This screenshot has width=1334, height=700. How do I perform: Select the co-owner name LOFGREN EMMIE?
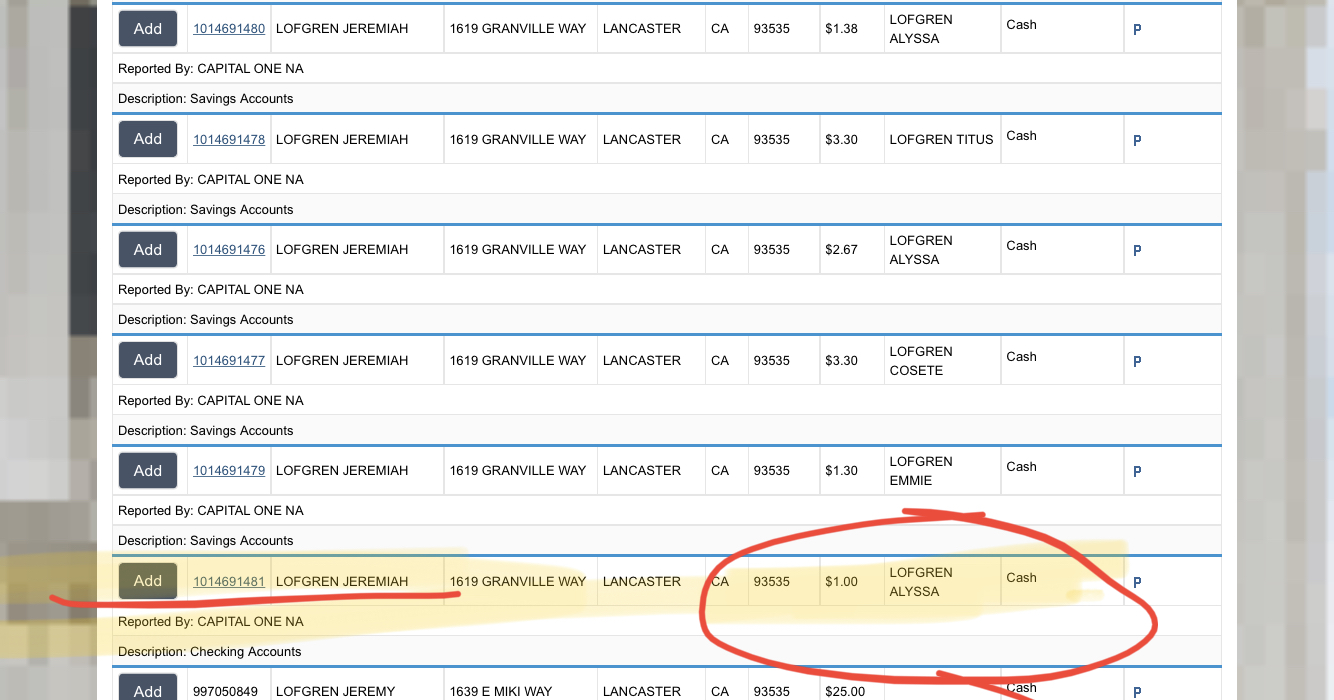click(921, 471)
